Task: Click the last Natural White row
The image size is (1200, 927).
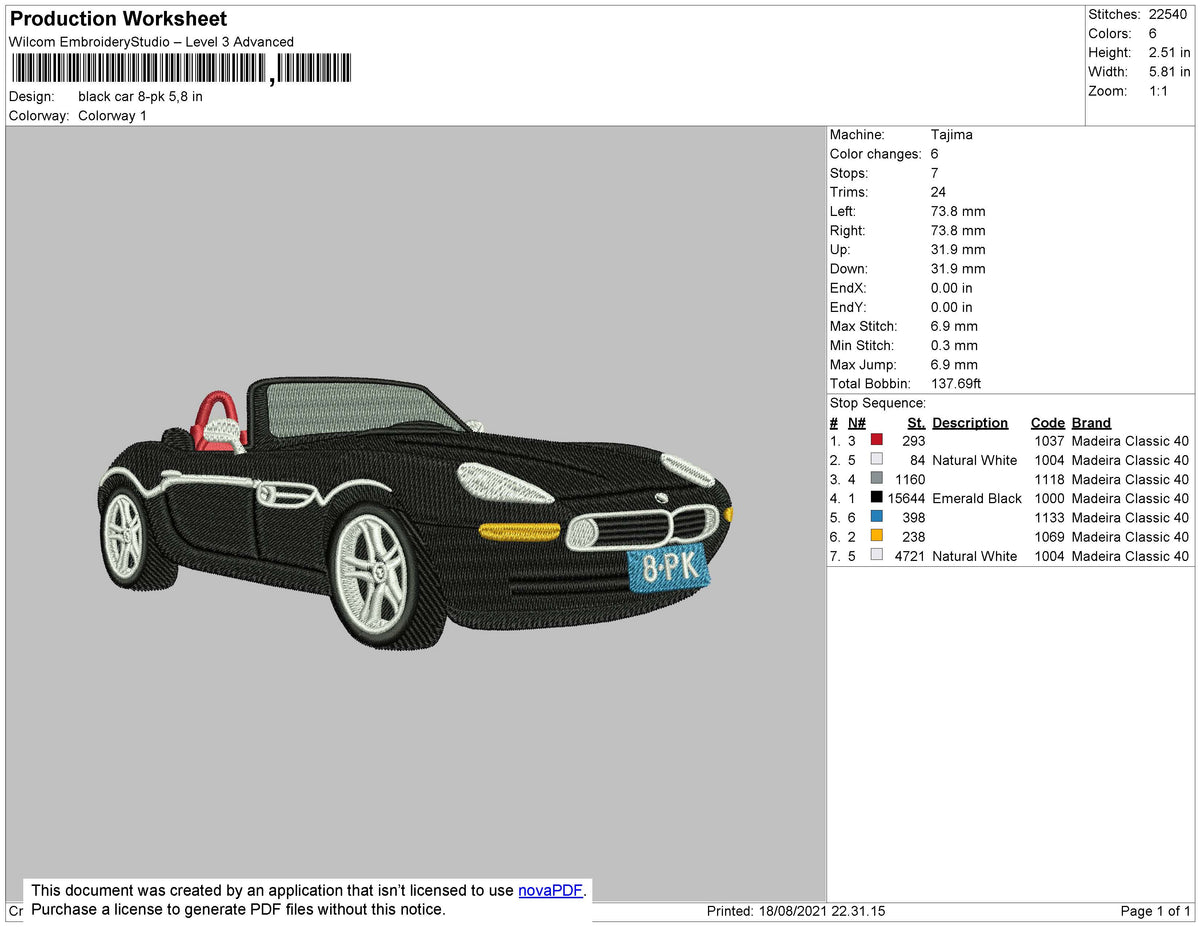Action: point(1009,556)
